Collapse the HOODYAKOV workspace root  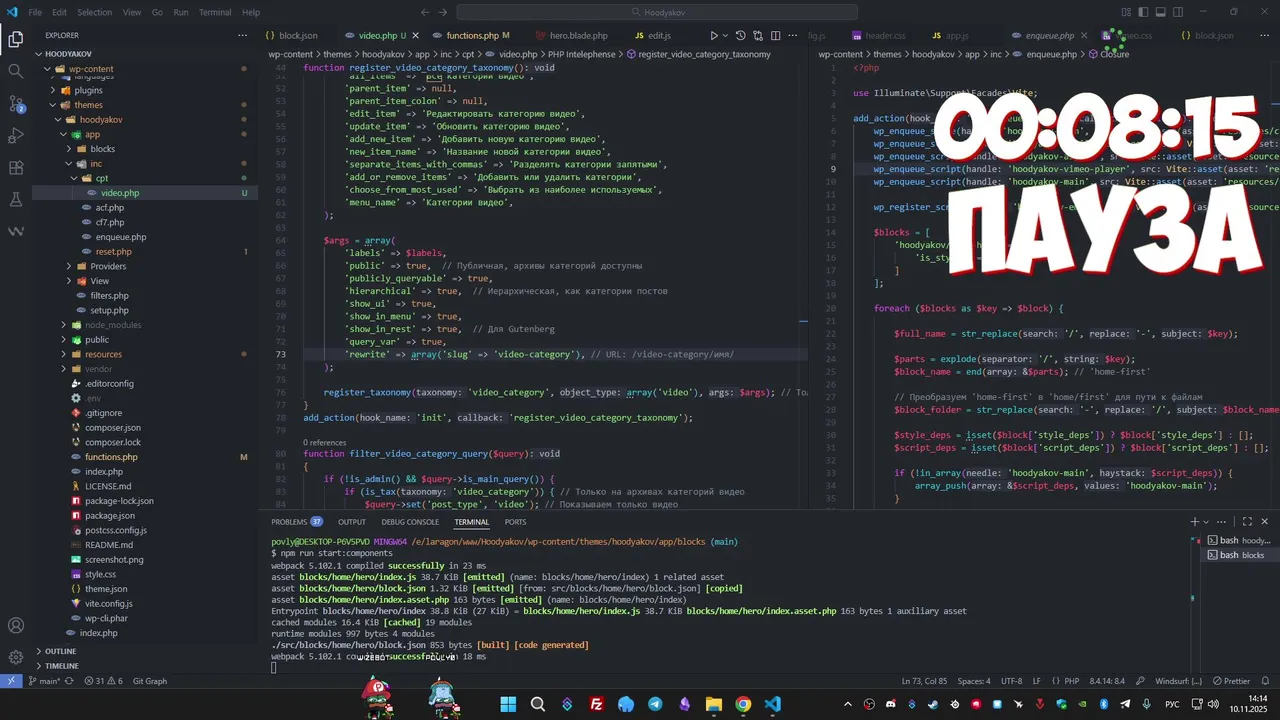[x=145, y=55]
